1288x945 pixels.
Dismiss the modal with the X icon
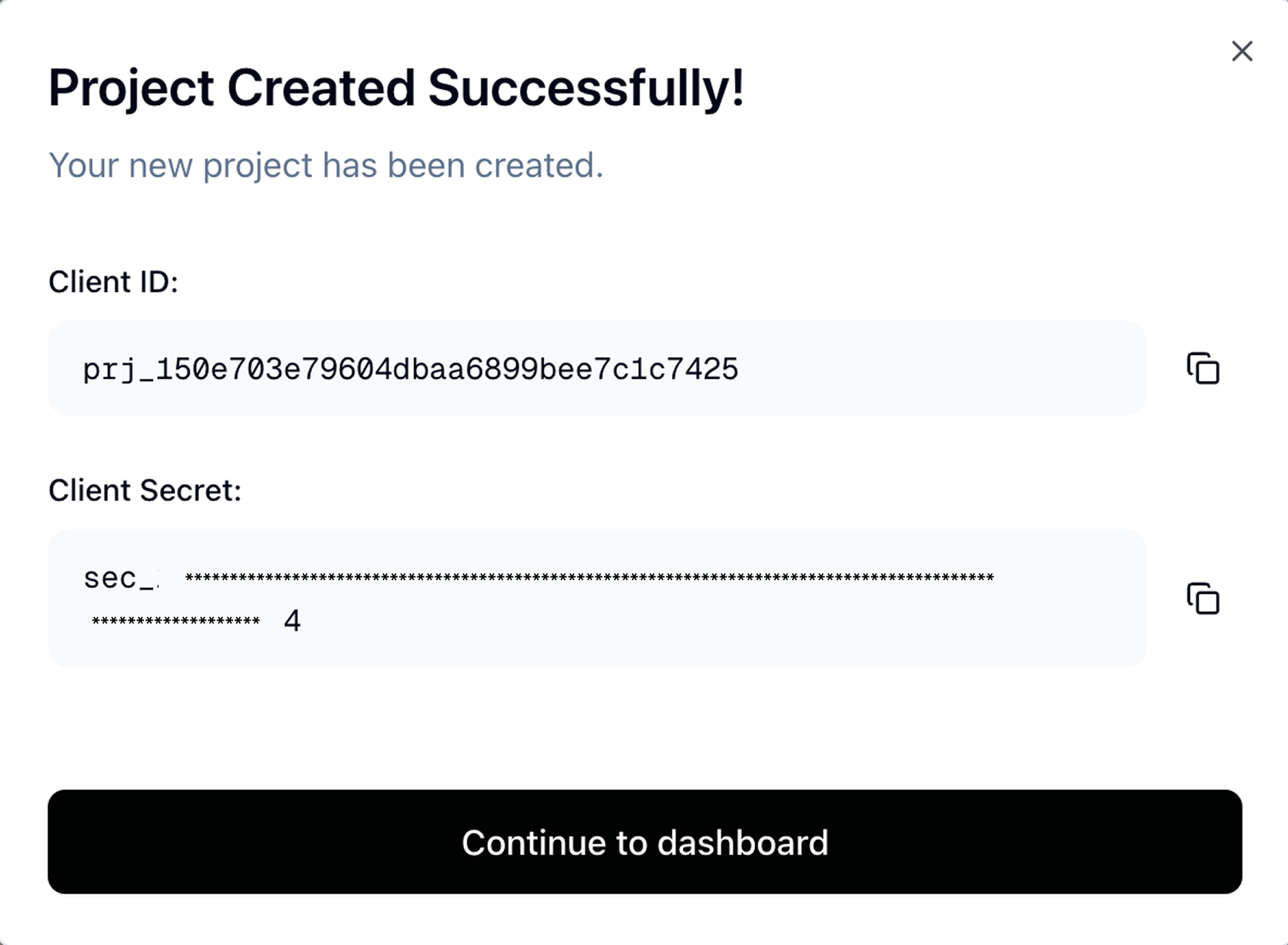1242,51
